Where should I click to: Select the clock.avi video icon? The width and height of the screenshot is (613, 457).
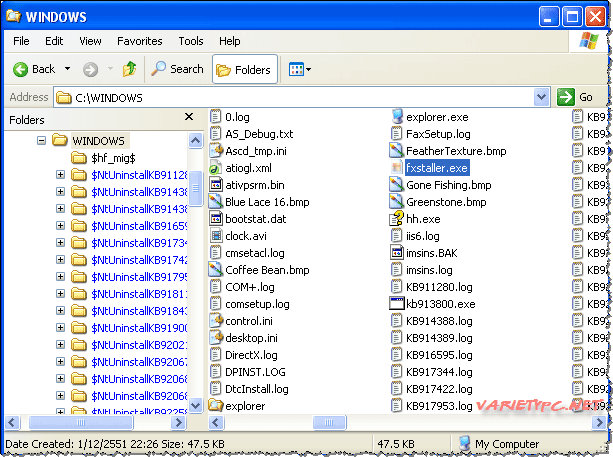(216, 236)
